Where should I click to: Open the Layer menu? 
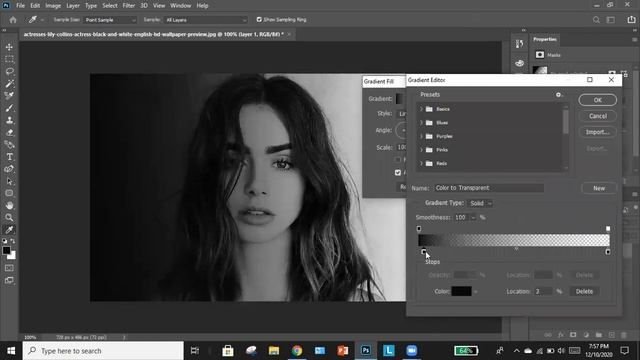73,6
